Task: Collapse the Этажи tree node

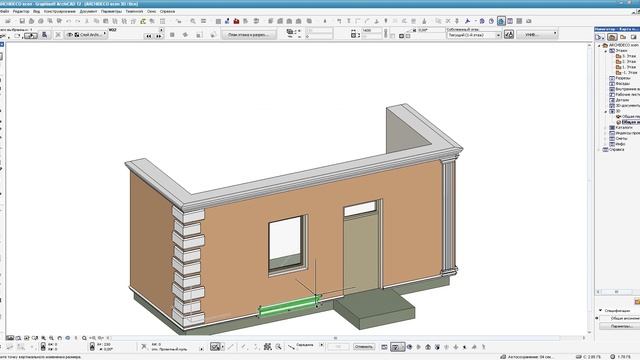Action: (x=606, y=51)
